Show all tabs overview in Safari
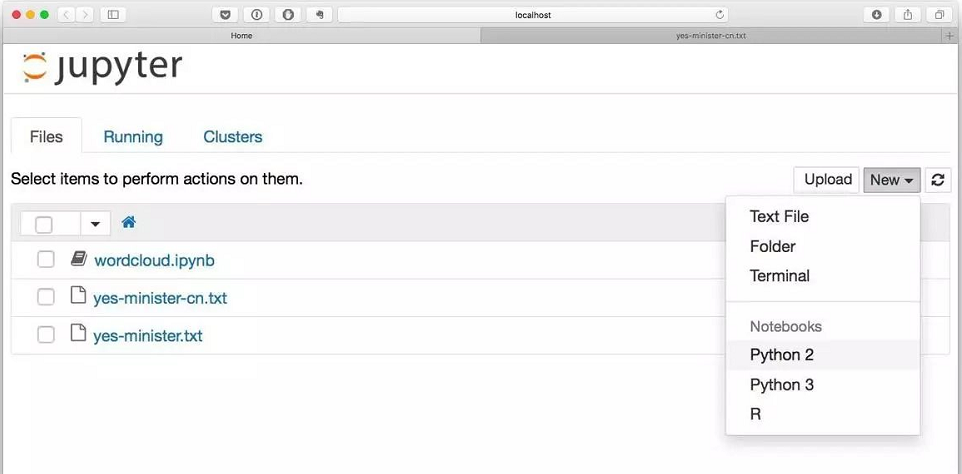This screenshot has height=474, width=962. pyautogui.click(x=939, y=15)
